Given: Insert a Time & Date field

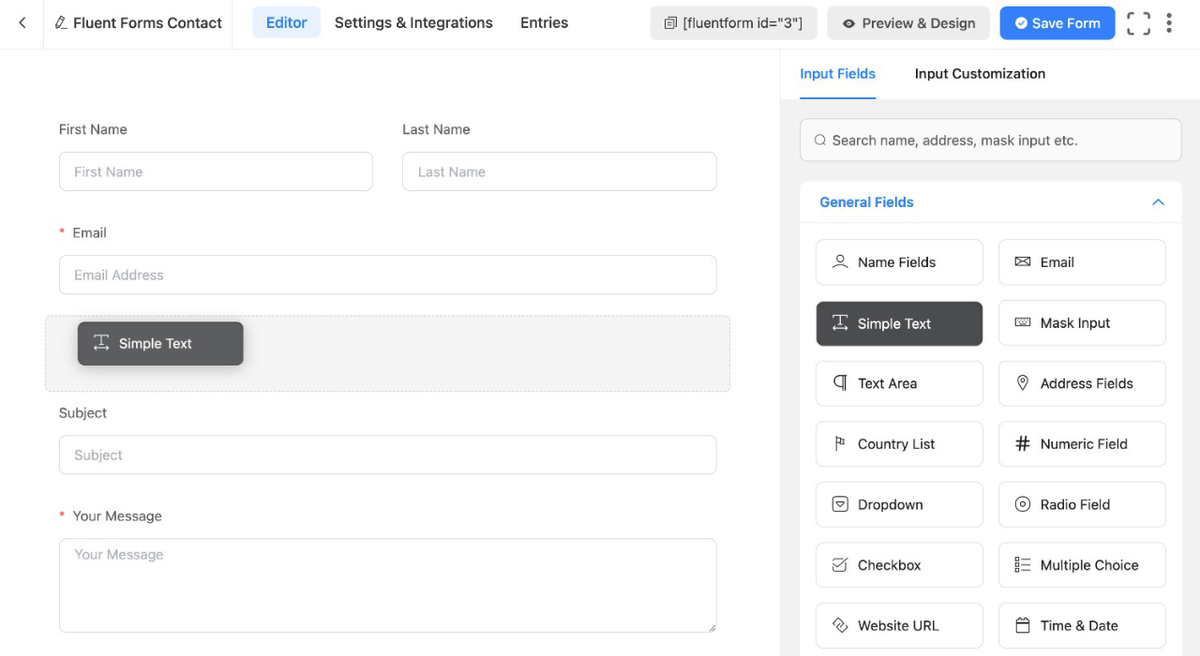Looking at the screenshot, I should pyautogui.click(x=1081, y=625).
